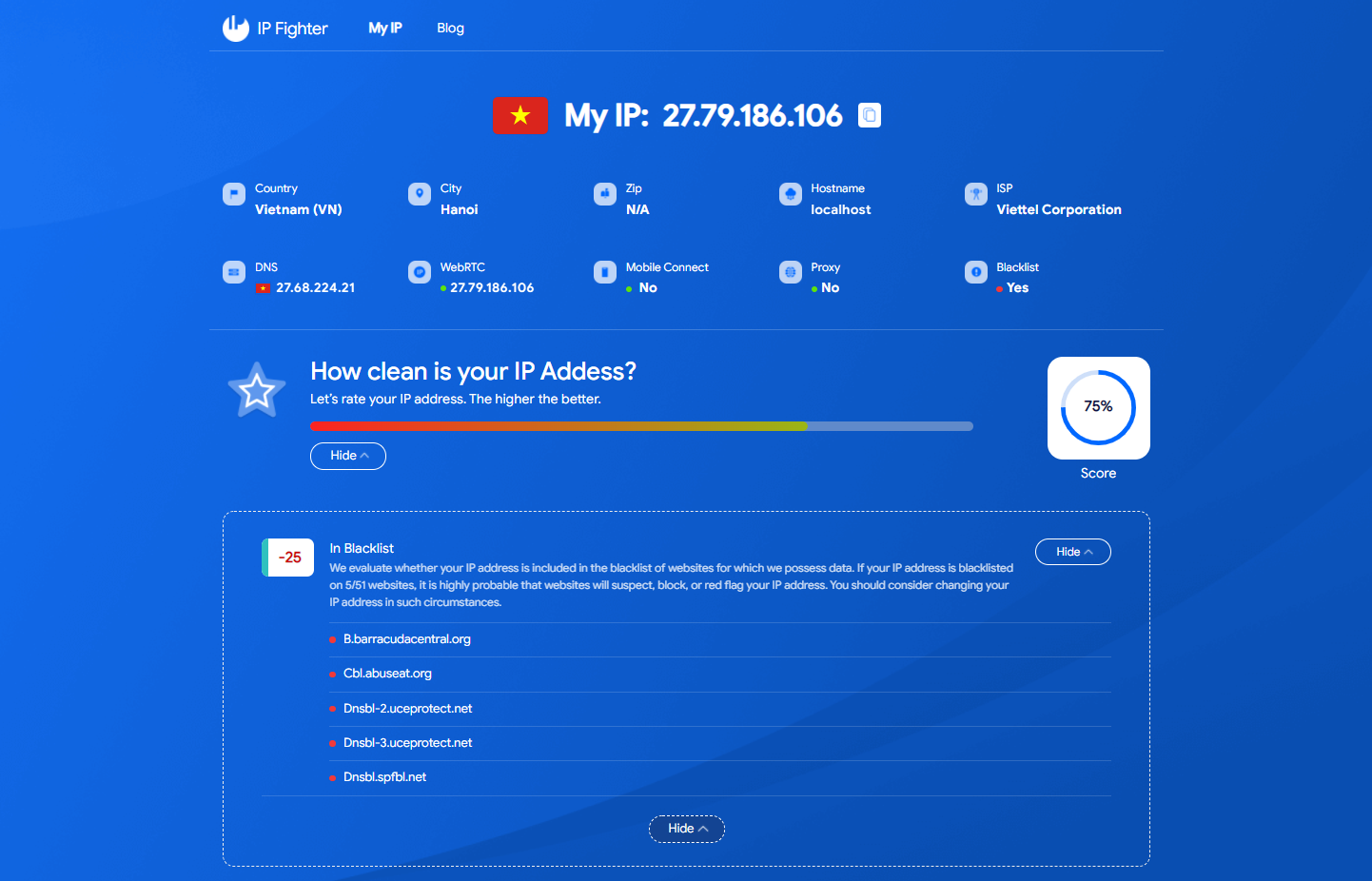Click the Proxy globe icon
The height and width of the screenshot is (881, 1372).
(791, 272)
